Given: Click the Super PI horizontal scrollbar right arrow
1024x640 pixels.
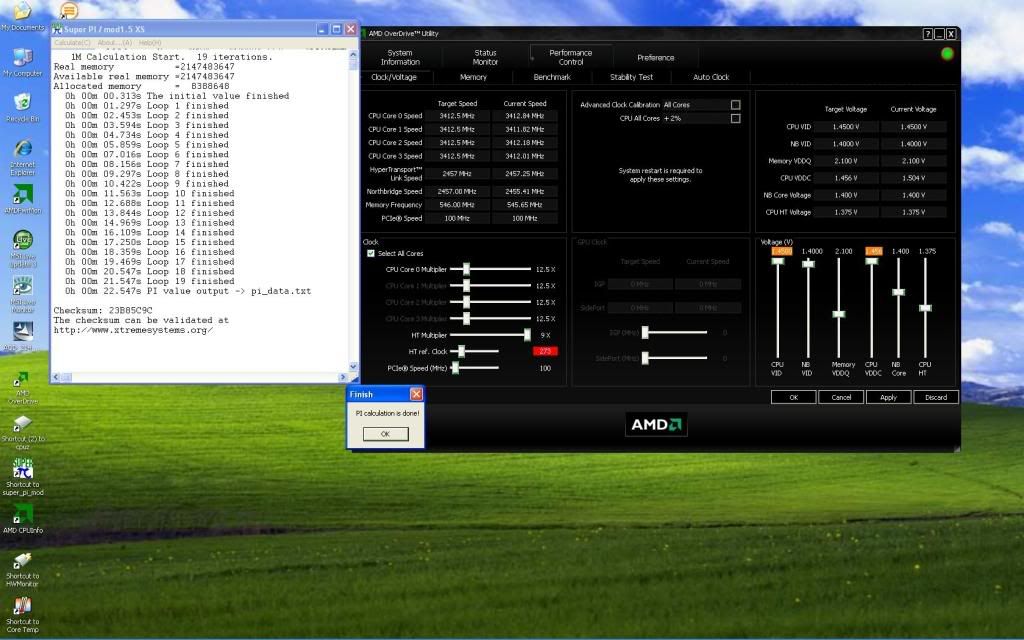Looking at the screenshot, I should coord(342,377).
